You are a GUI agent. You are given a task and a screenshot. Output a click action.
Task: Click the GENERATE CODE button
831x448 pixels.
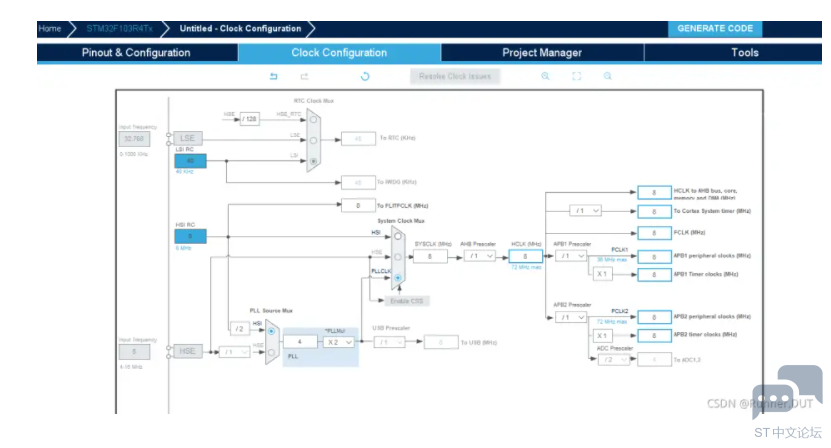715,29
